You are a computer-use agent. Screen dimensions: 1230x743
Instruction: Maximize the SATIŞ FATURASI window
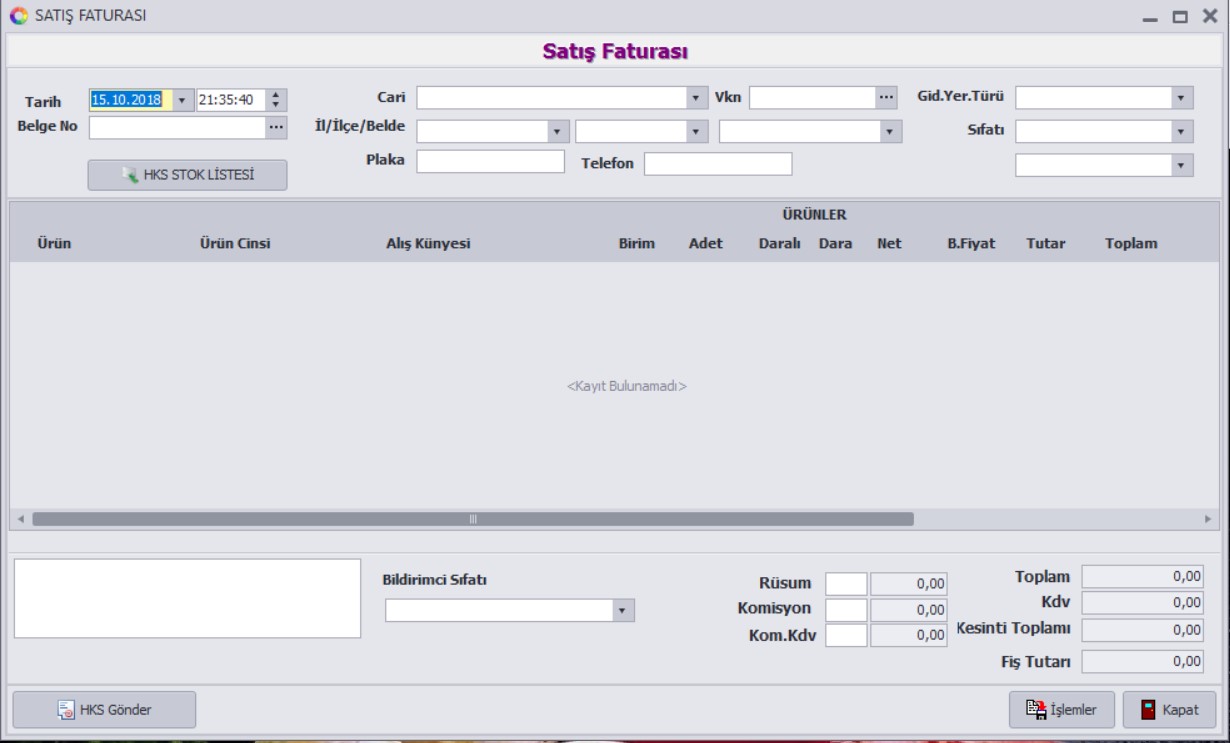pos(1180,17)
